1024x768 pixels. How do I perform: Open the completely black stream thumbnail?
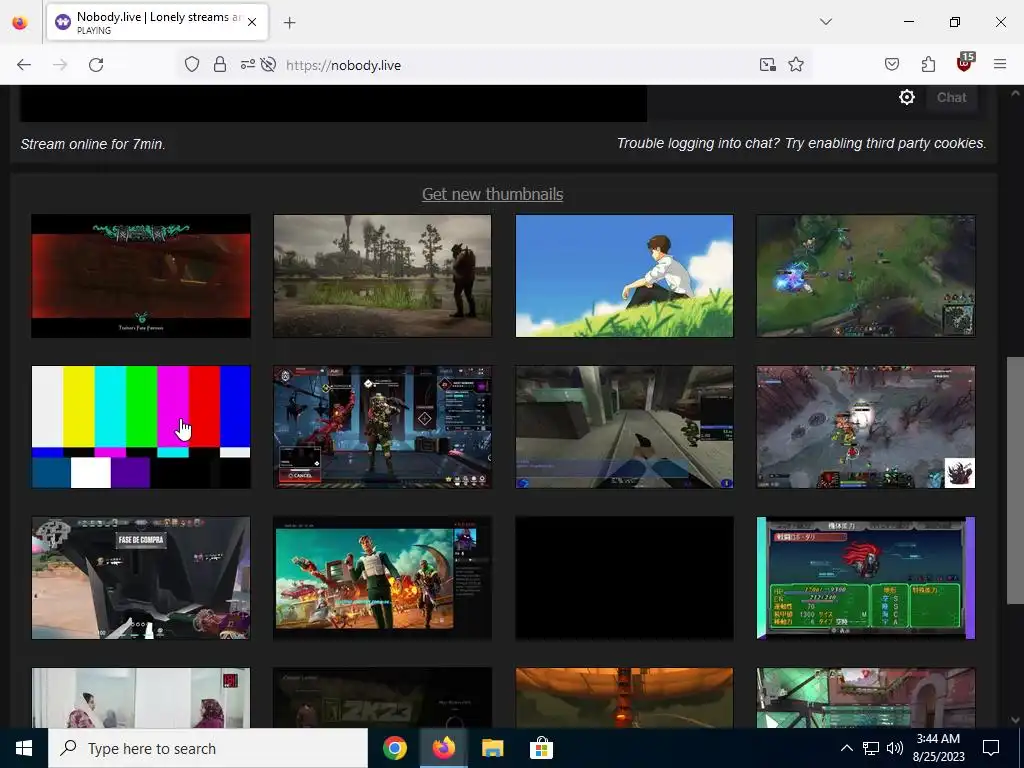pyautogui.click(x=624, y=578)
